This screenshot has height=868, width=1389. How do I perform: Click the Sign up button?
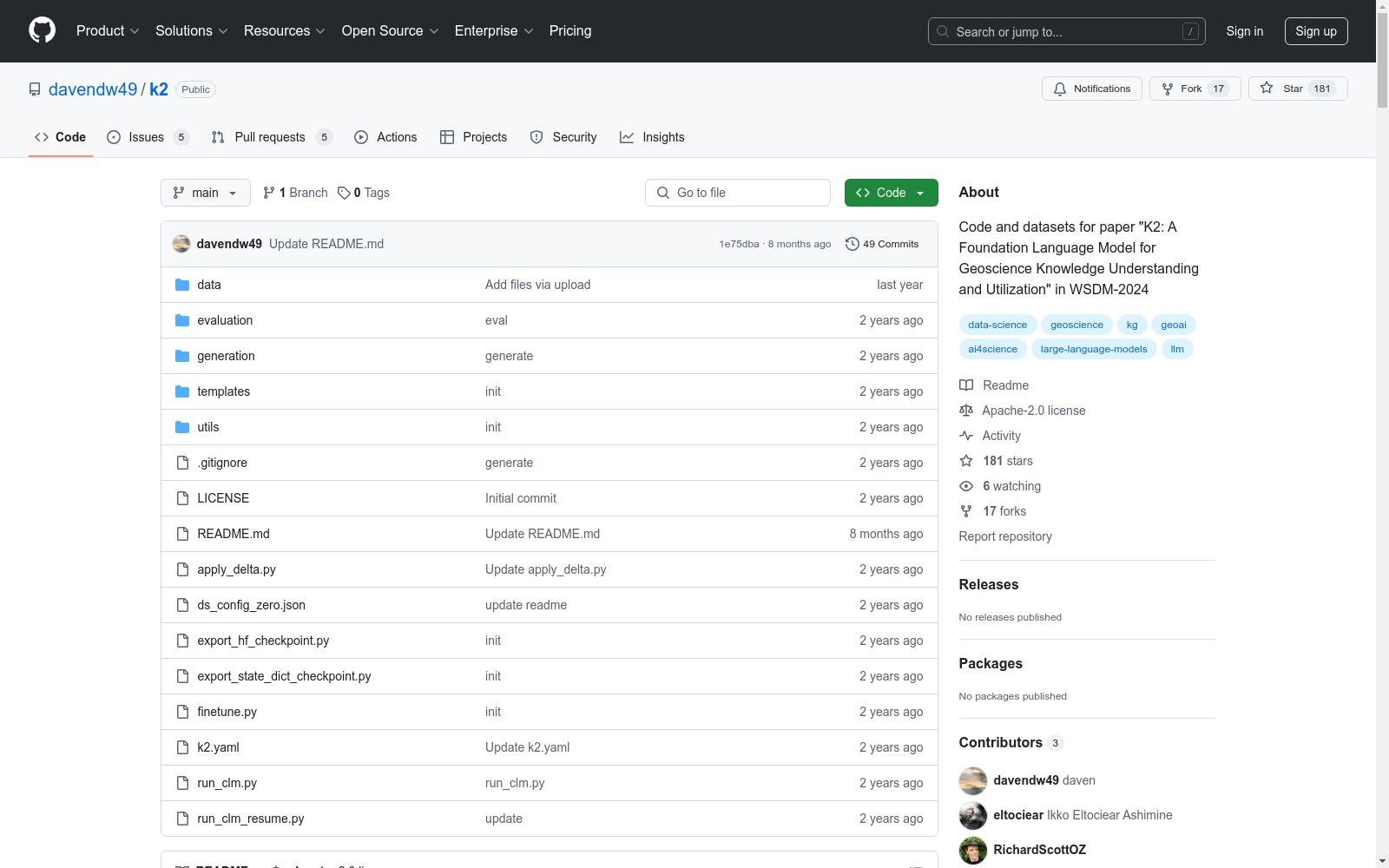[1316, 31]
